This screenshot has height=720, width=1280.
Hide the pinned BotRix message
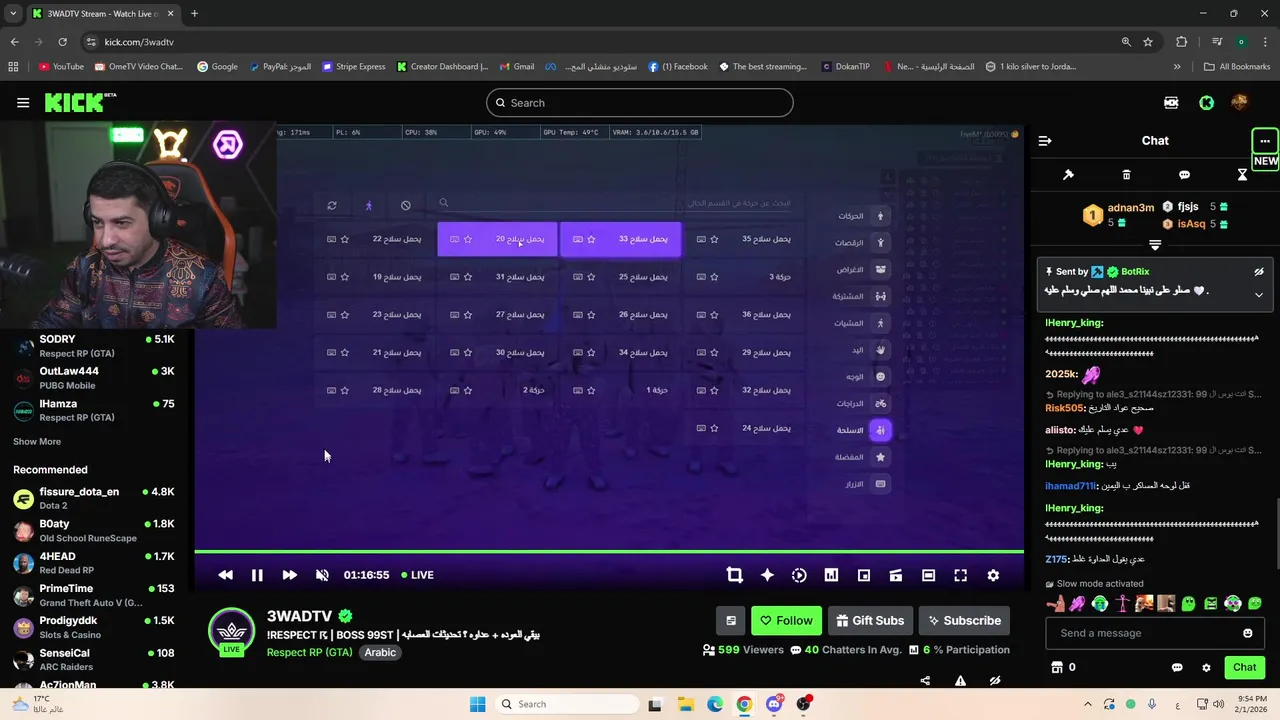(x=1259, y=271)
